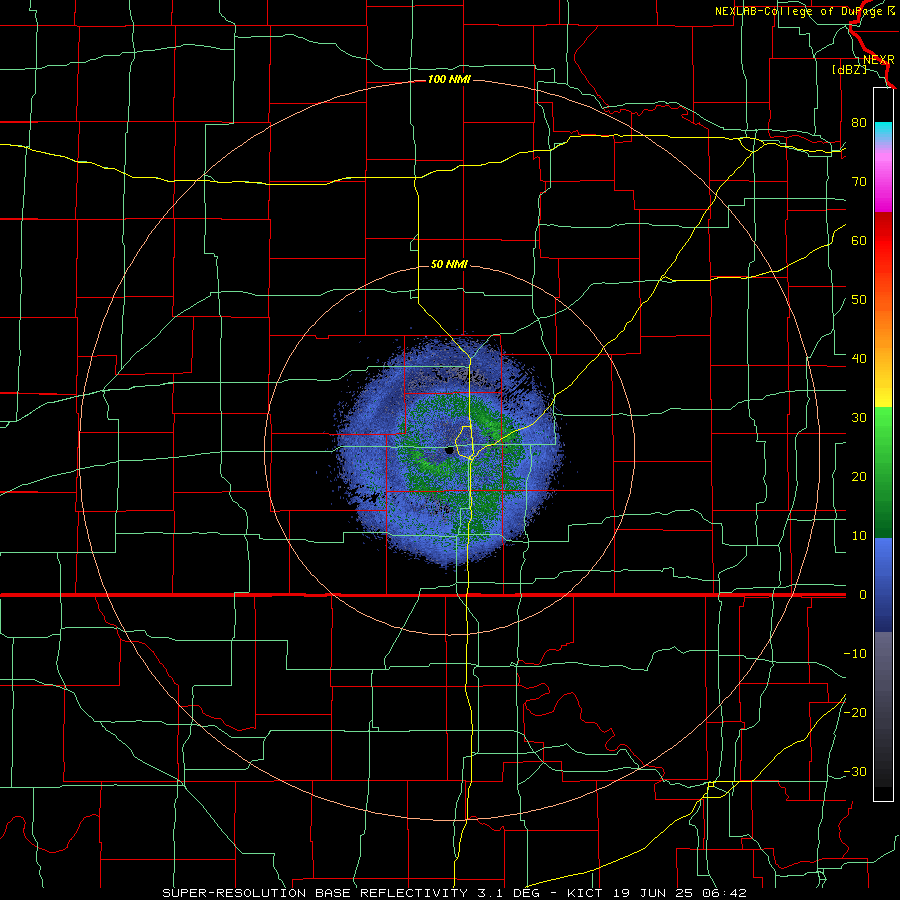Click the 50 value on the dBZ scale
This screenshot has height=900, width=900.
click(x=859, y=300)
